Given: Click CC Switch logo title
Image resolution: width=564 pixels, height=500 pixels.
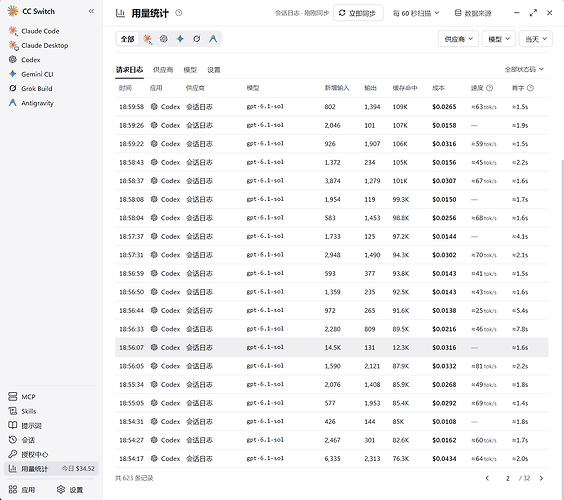Looking at the screenshot, I should pyautogui.click(x=31, y=11).
